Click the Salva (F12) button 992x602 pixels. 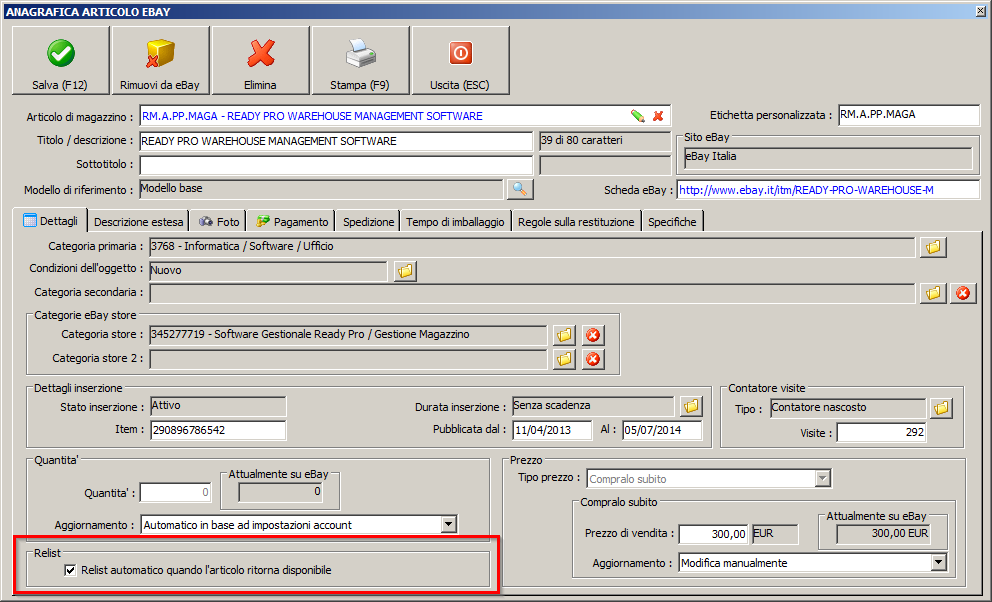61,61
